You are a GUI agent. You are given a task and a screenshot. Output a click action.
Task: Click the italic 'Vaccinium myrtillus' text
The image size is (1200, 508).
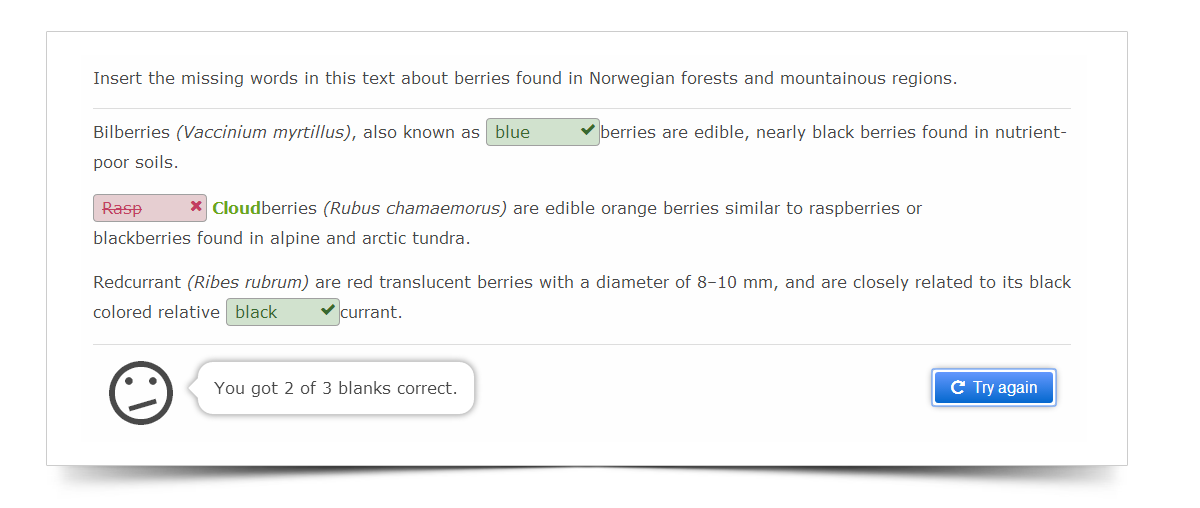tap(265, 132)
